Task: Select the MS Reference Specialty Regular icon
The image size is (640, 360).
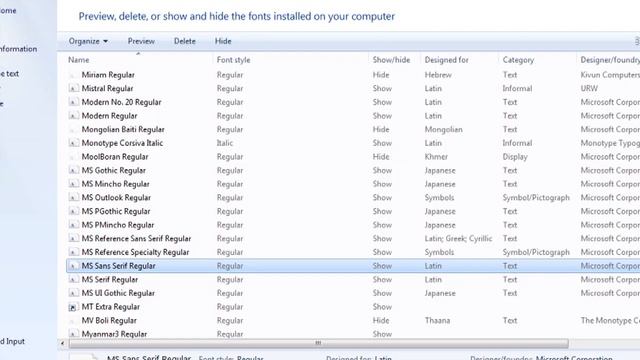Action: (x=73, y=252)
